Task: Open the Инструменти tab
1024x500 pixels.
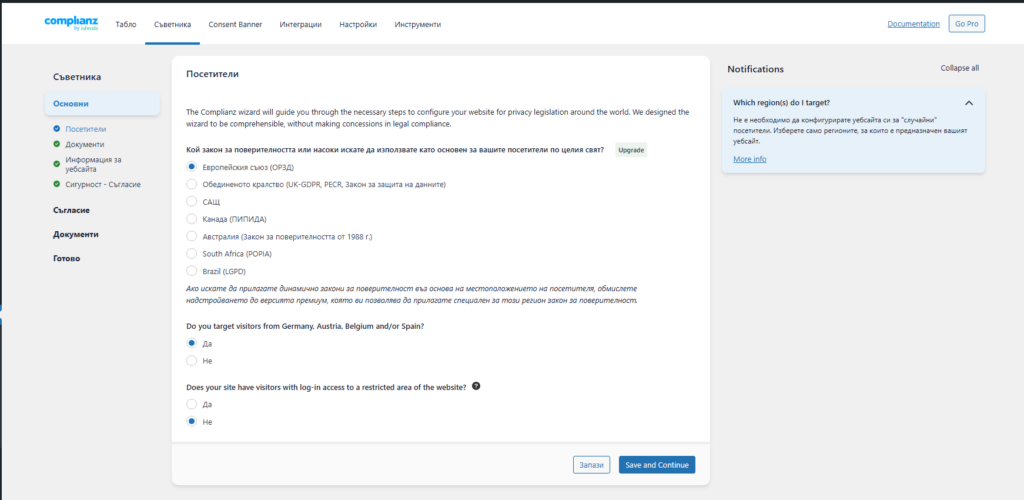Action: coord(417,24)
